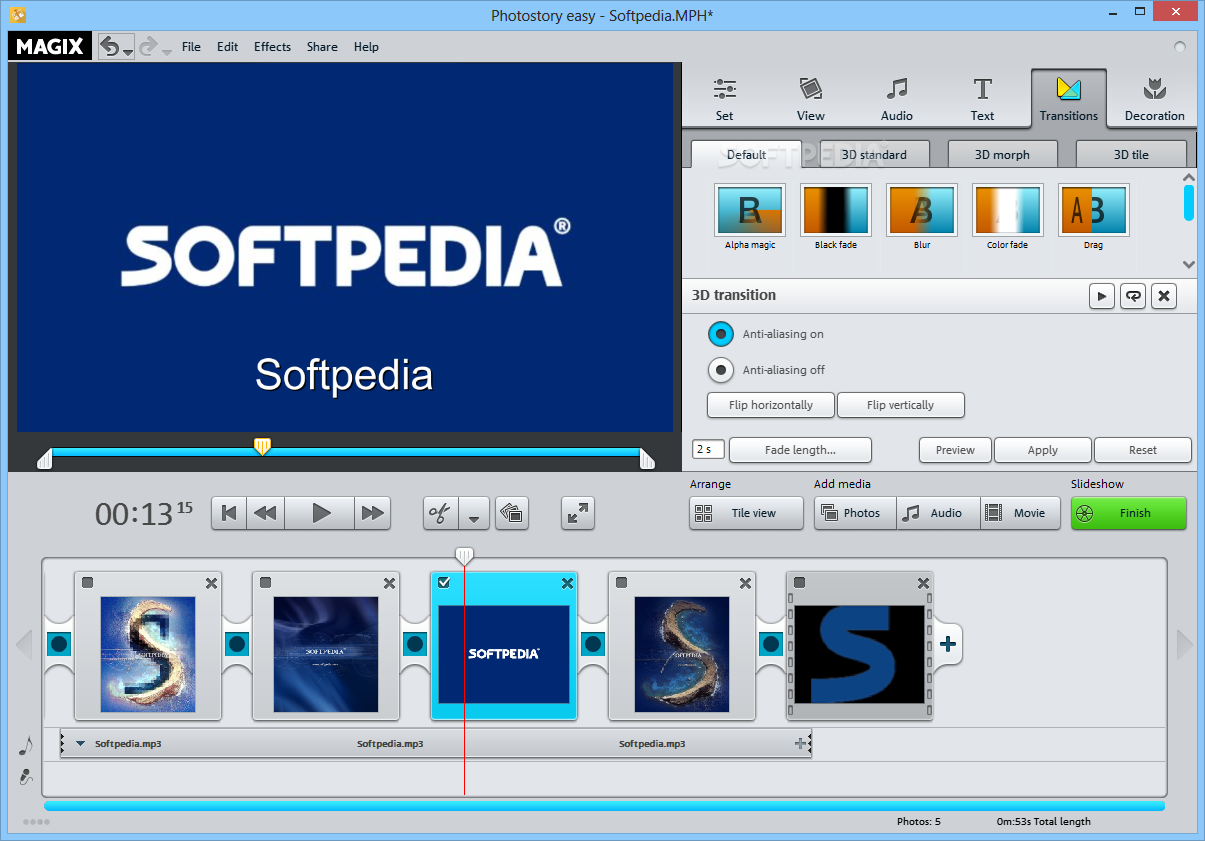
Task: Choose the Black fade transition
Action: coord(836,217)
